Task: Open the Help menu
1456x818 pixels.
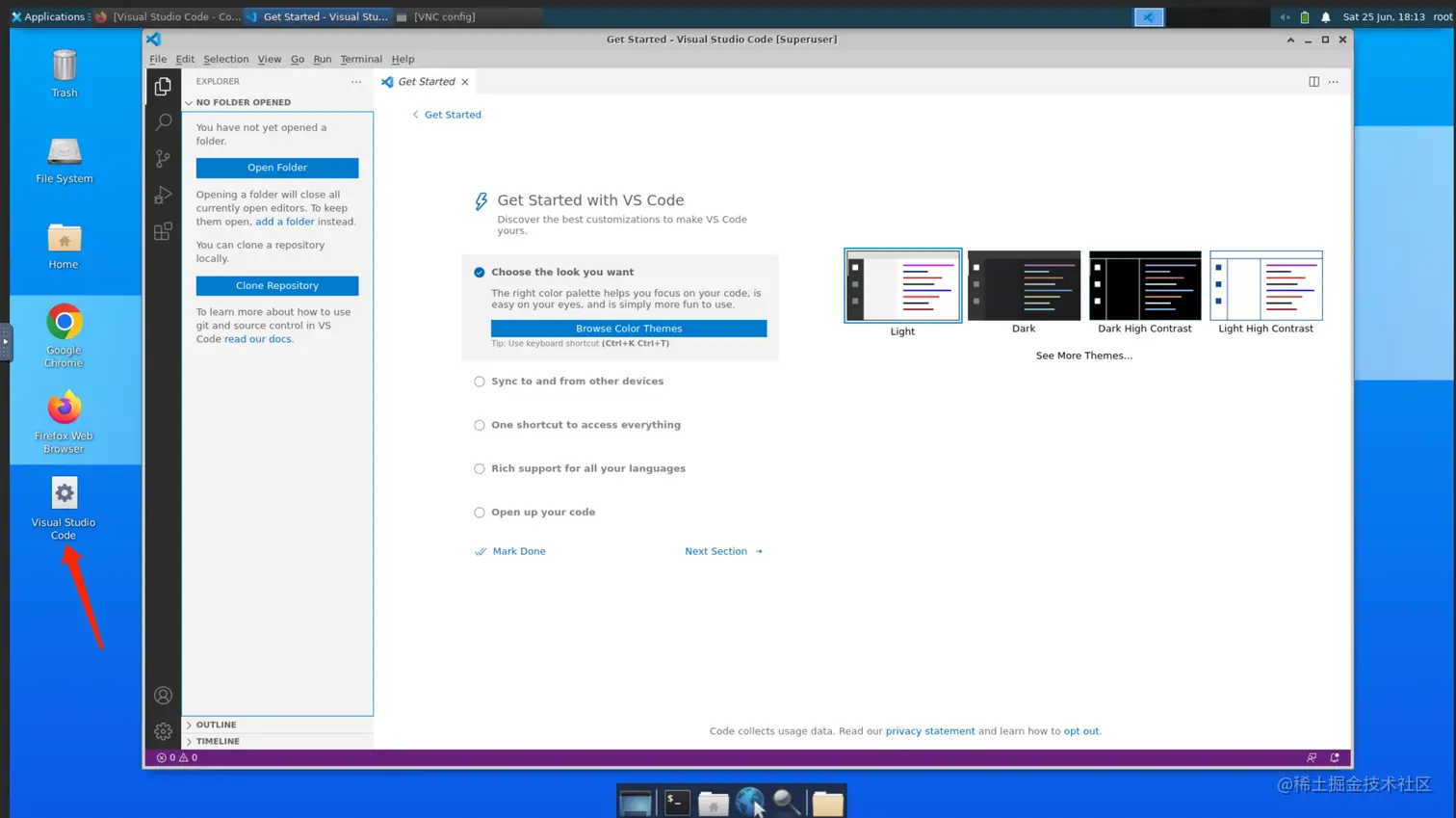Action: 403,60
